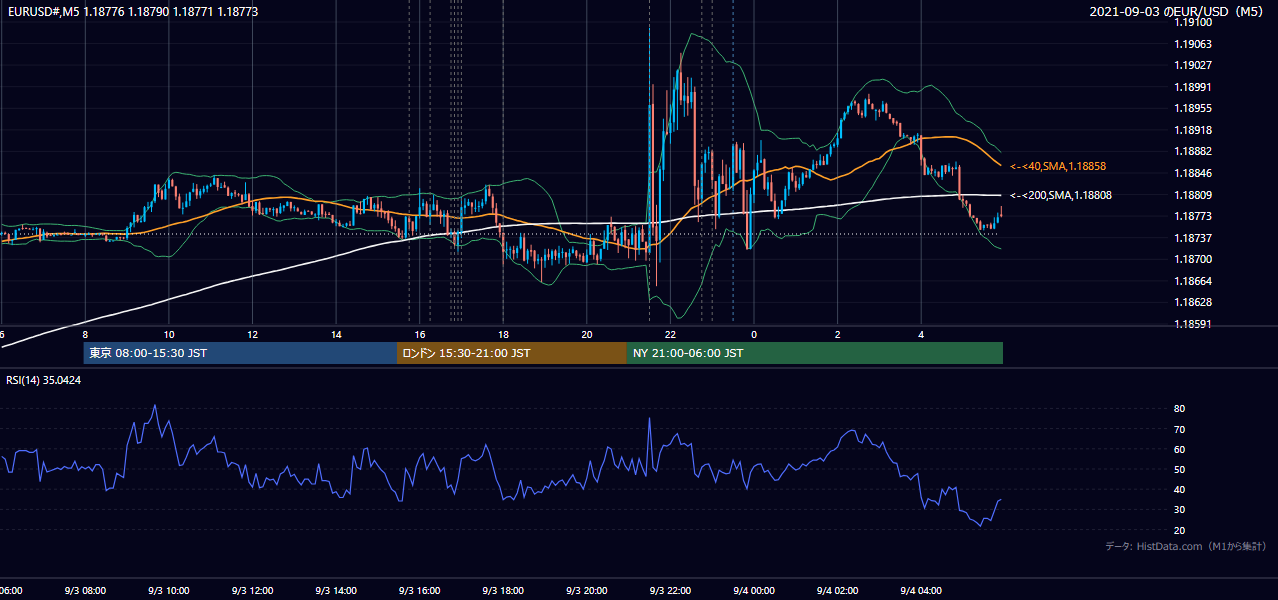Click RSI scale value 30

1179,510
